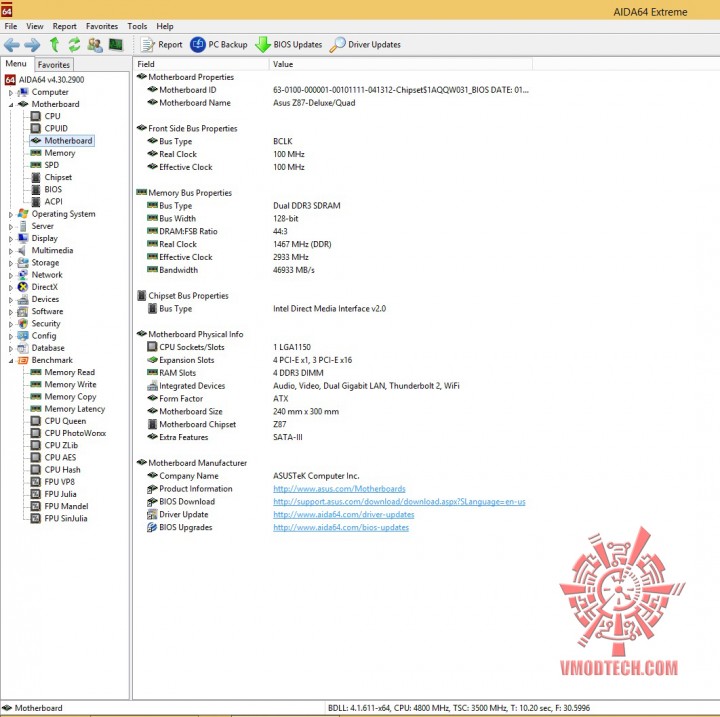Expand the Server tree node
Image resolution: width=720 pixels, height=717 pixels.
(x=11, y=226)
